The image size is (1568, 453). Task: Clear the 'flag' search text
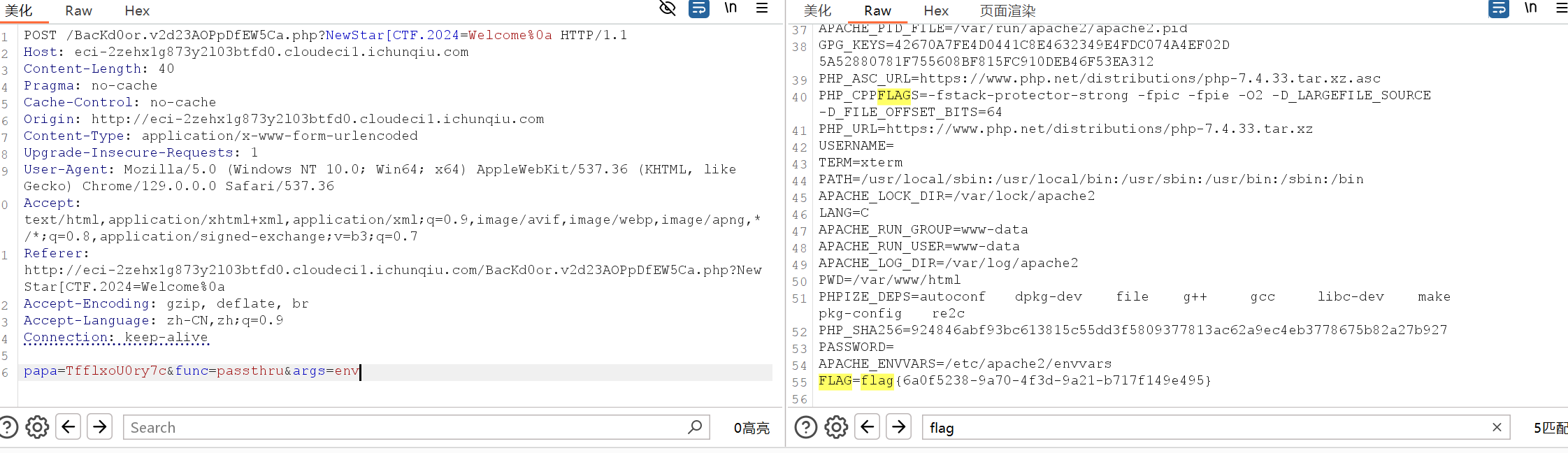tap(1497, 427)
